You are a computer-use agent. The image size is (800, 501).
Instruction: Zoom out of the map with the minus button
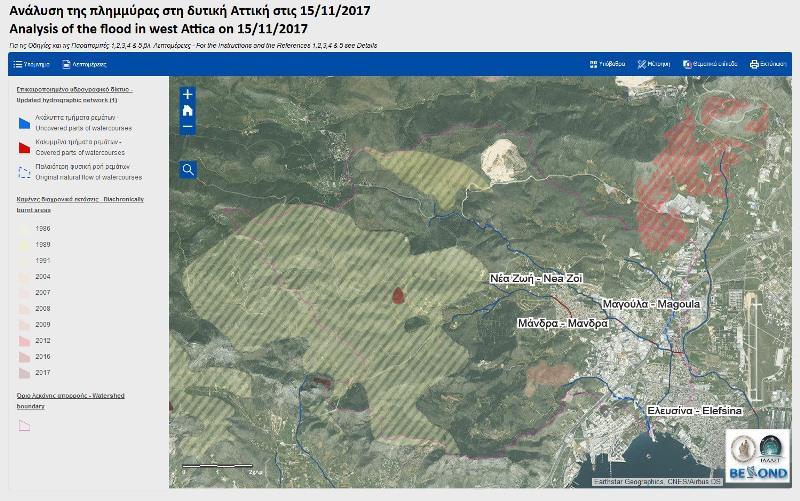[188, 127]
